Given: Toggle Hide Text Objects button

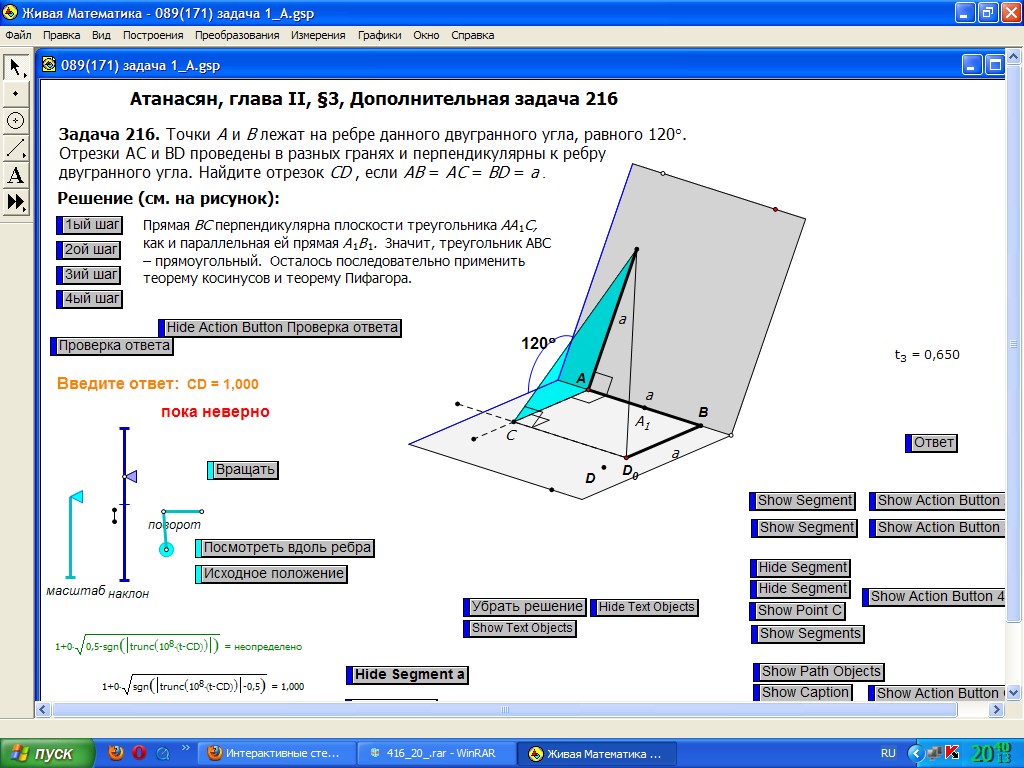Looking at the screenshot, I should point(647,607).
